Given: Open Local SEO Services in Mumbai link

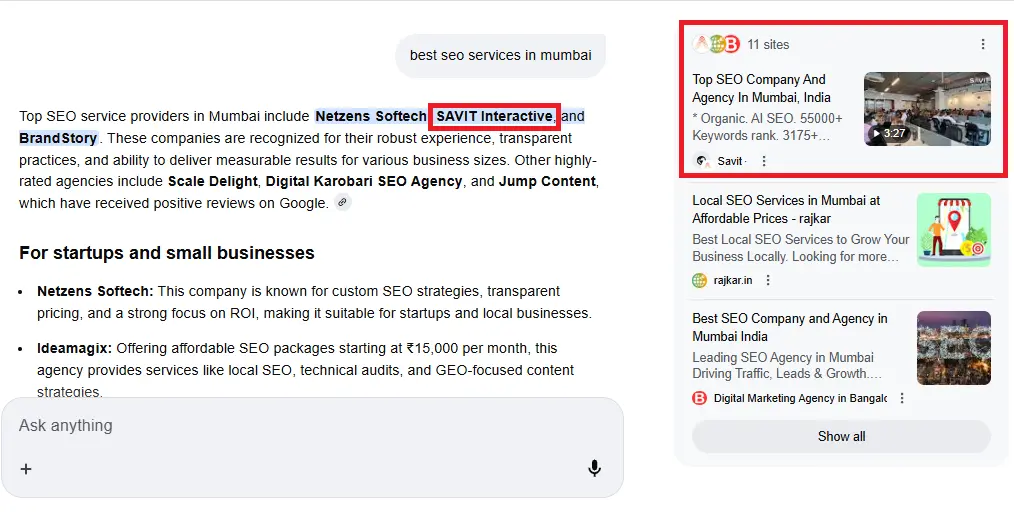Looking at the screenshot, I should pos(786,209).
